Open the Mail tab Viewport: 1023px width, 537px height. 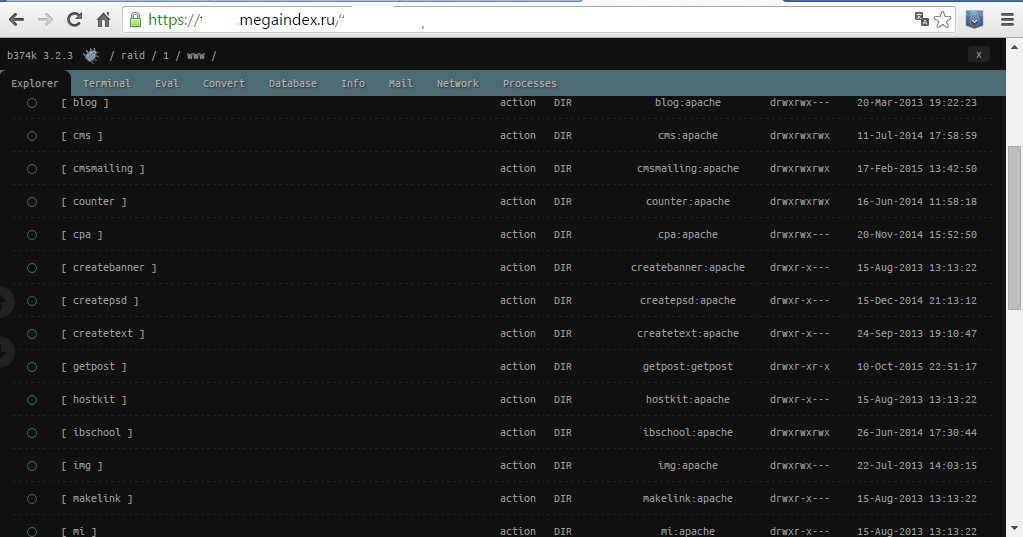point(401,84)
